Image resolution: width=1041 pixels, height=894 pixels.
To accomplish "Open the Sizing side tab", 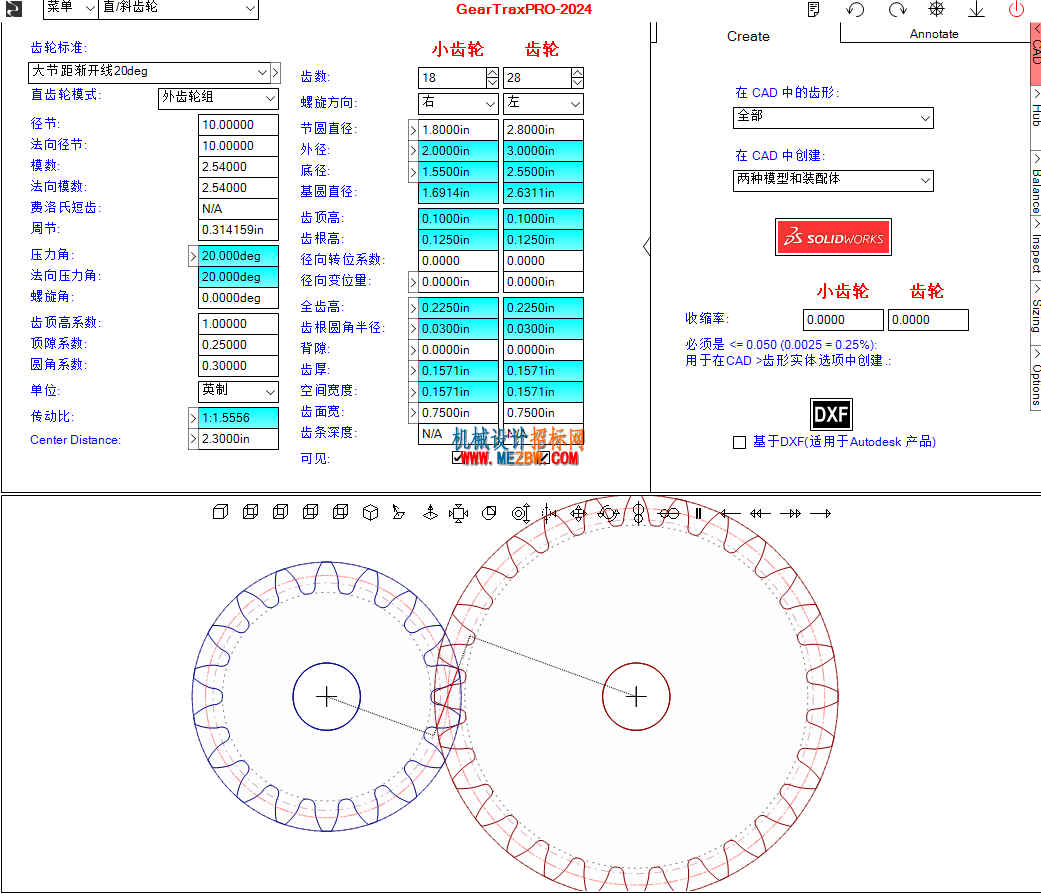I will [x=1036, y=311].
